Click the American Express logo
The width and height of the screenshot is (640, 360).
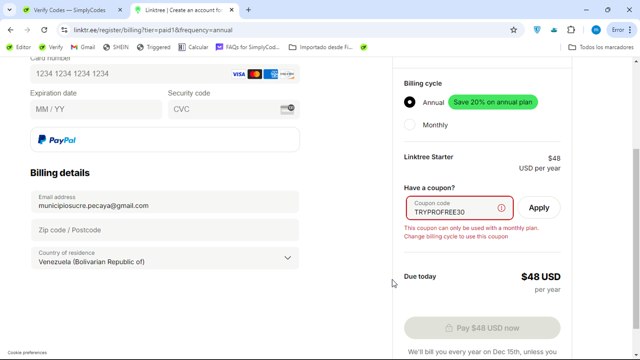[271, 74]
